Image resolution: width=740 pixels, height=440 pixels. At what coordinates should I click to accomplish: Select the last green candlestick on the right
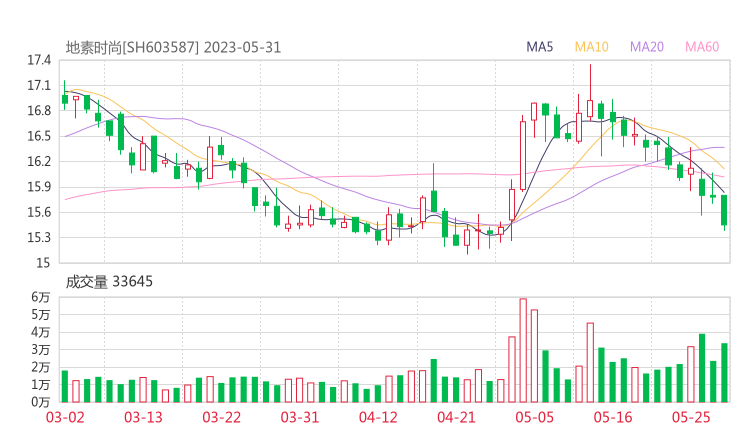[724, 210]
